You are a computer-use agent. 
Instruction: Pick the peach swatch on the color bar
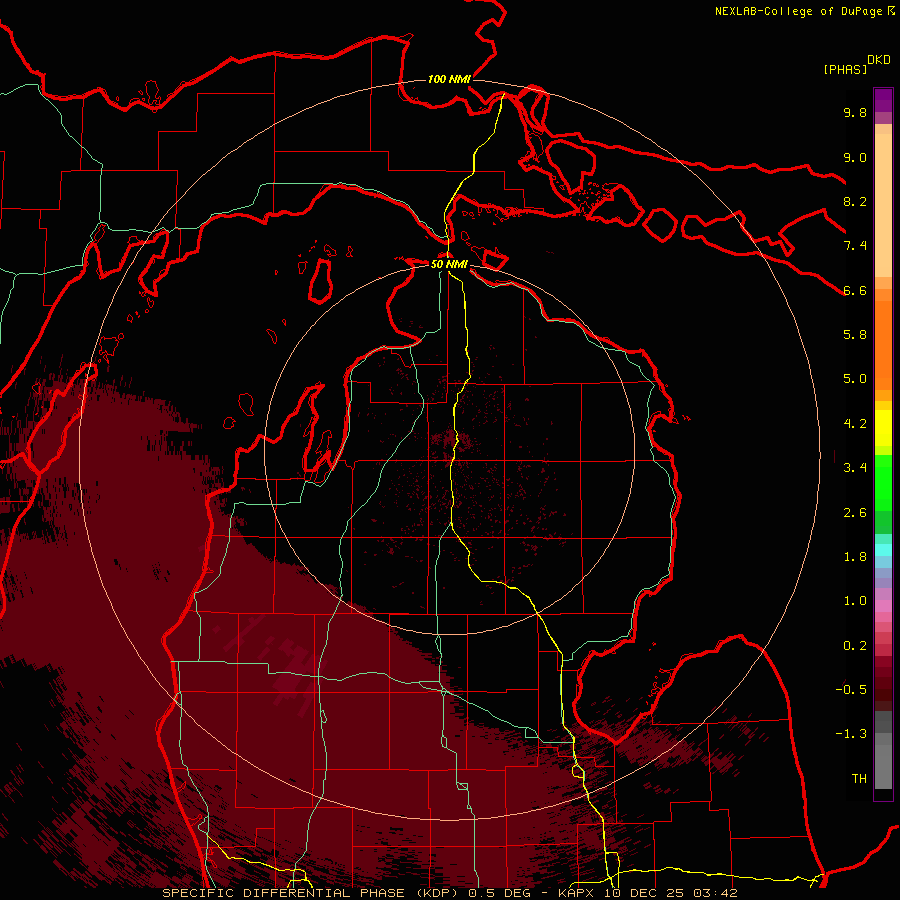[x=883, y=207]
